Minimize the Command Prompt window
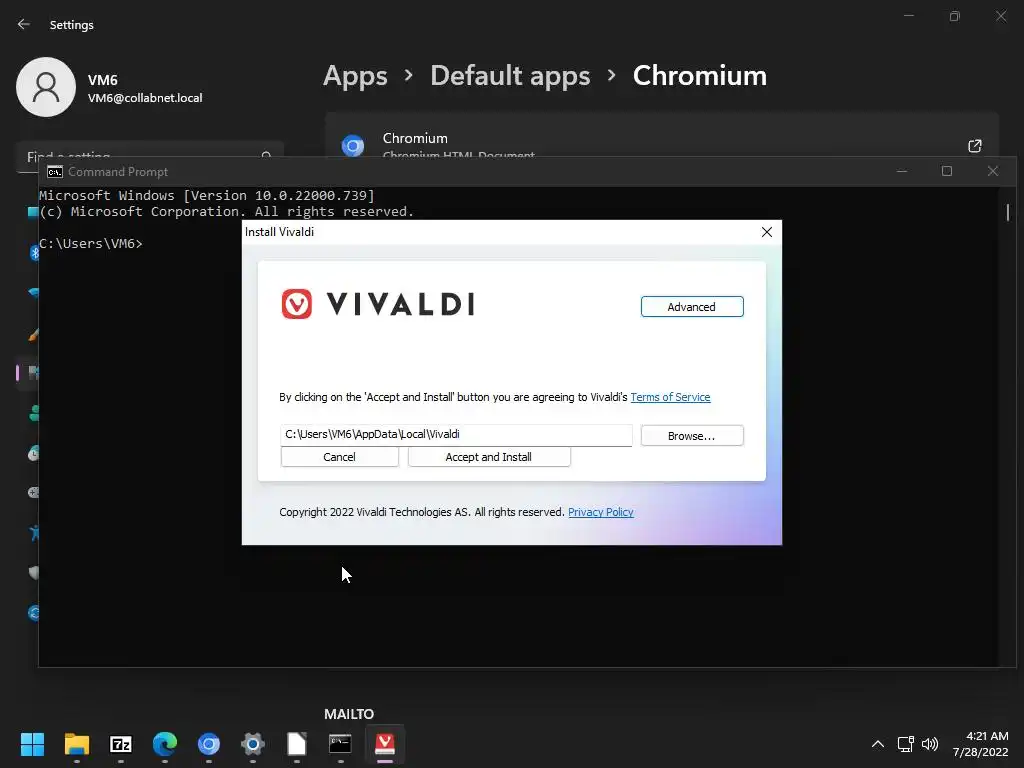Image resolution: width=1024 pixels, height=768 pixels. [x=902, y=171]
